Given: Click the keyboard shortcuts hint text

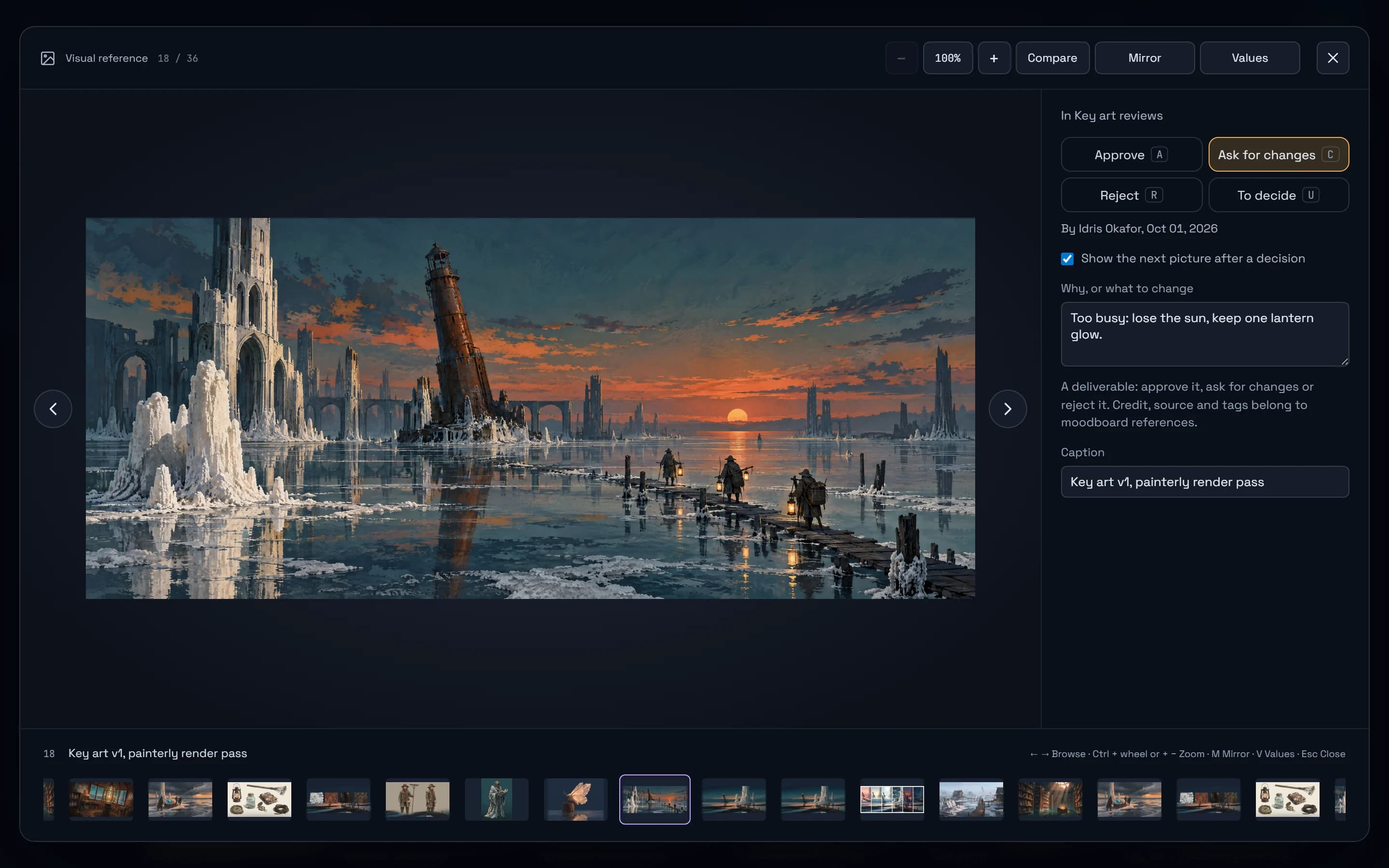Looking at the screenshot, I should [x=1187, y=754].
